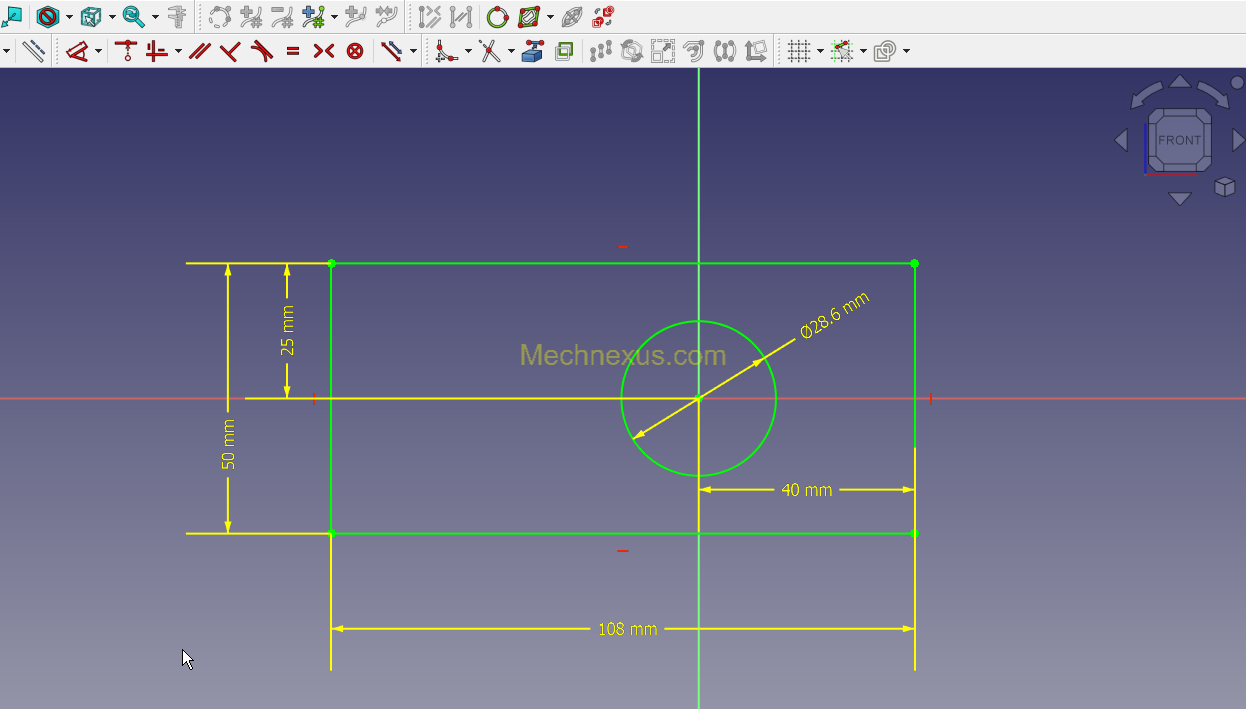Open the trim tool dropdown arrow
The height and width of the screenshot is (709, 1246).
[x=511, y=51]
